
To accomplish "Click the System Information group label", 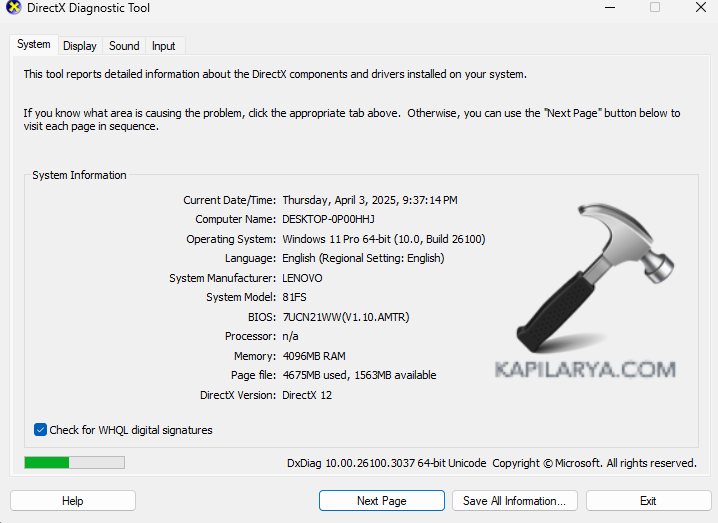I will point(79,175).
